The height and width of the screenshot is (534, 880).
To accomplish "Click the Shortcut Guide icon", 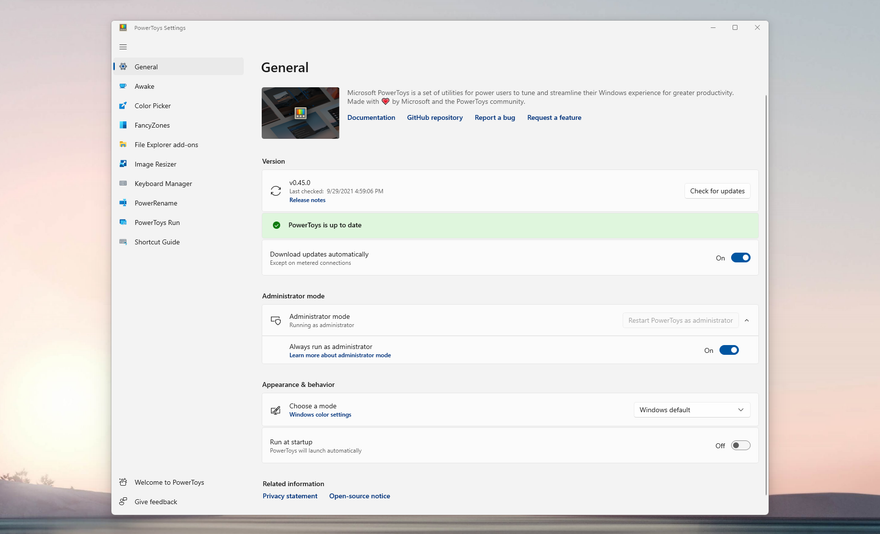I will (x=123, y=242).
